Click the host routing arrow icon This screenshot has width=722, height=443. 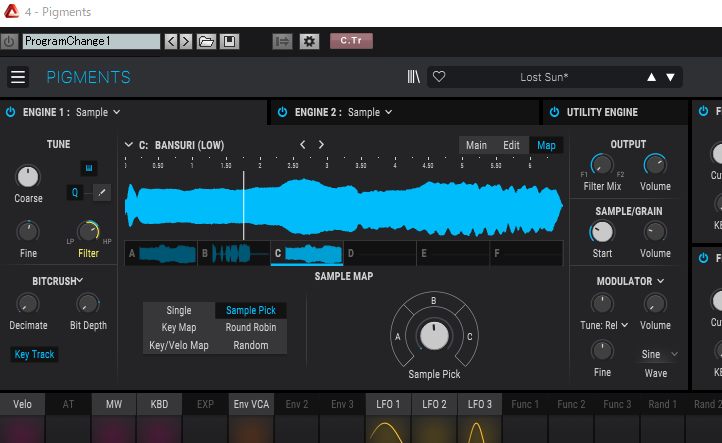[282, 41]
